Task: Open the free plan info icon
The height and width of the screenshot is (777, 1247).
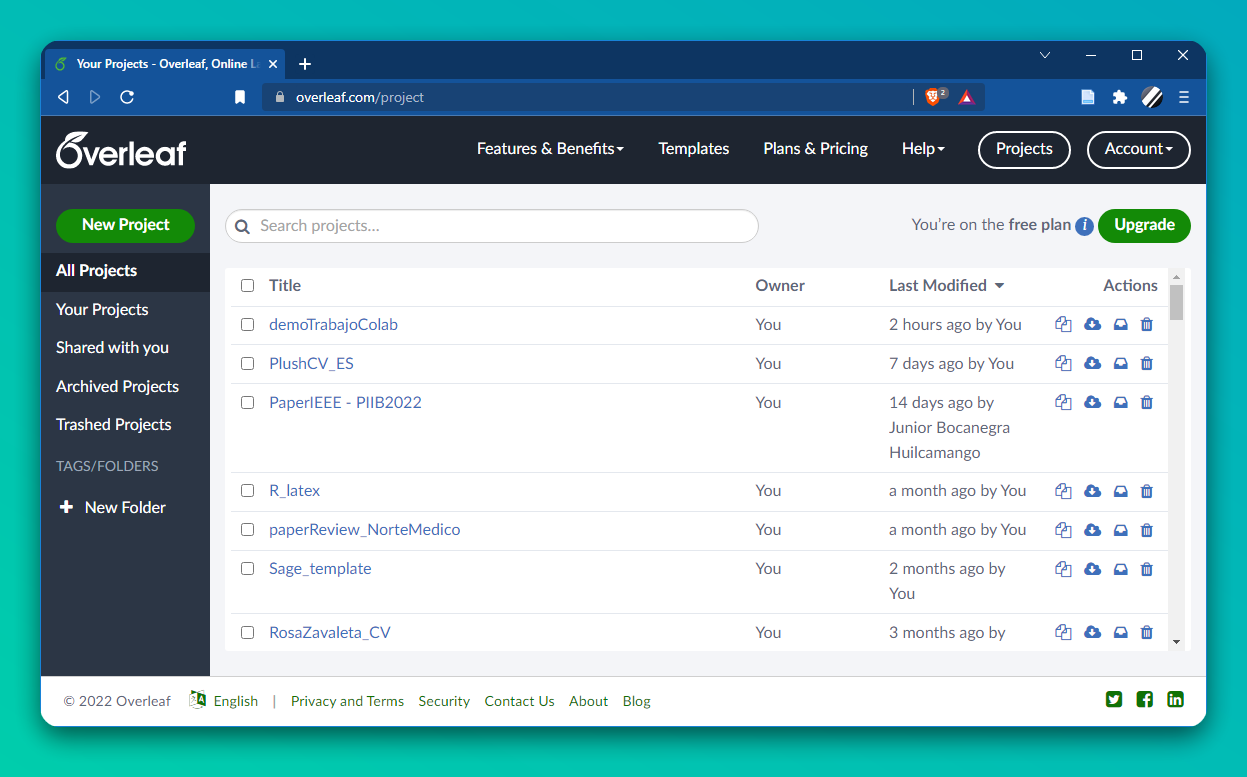Action: click(x=1084, y=226)
